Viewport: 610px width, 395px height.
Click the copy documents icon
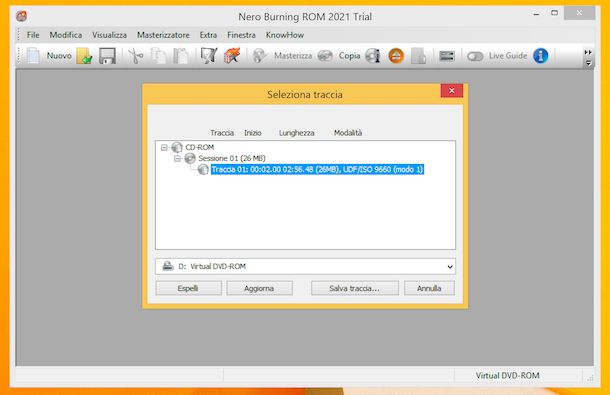(x=158, y=56)
